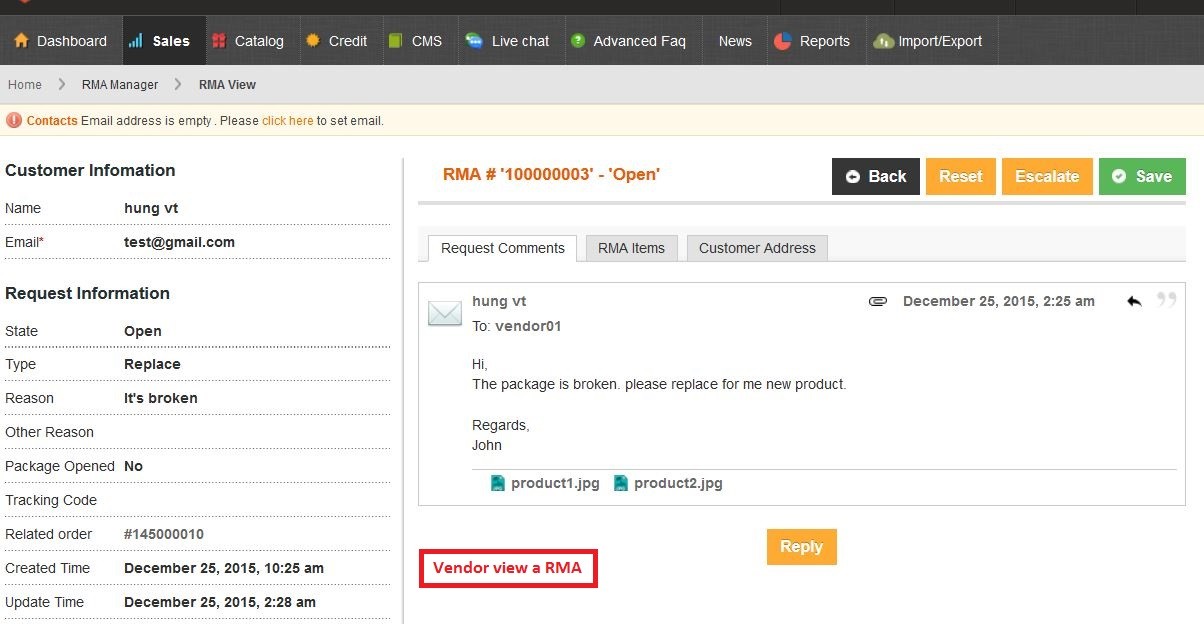Screen dimensions: 1204x624
Task: Click the 'Tracking Code' field label
Action: [x=51, y=500]
